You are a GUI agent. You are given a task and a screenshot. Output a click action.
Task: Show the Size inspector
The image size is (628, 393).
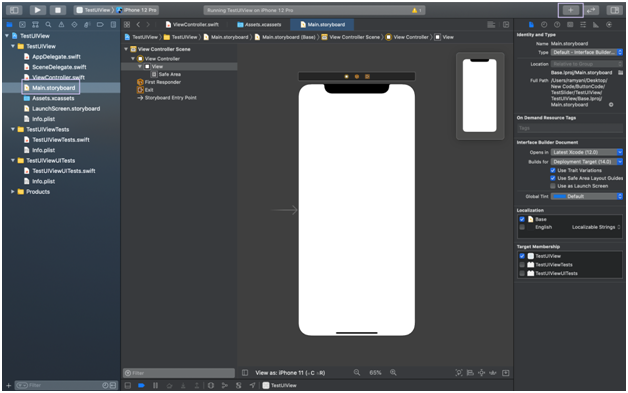(596, 25)
